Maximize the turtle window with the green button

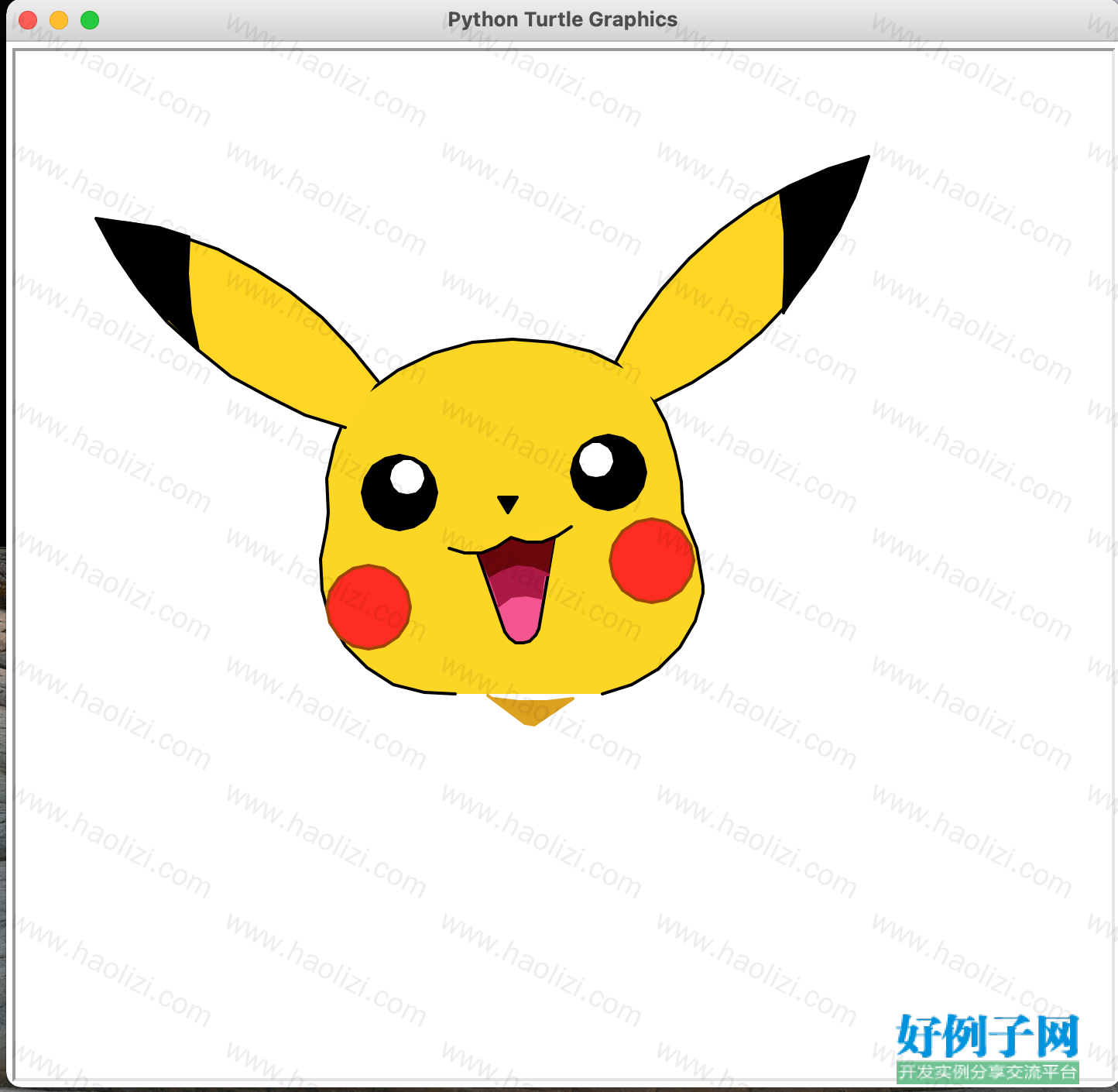tap(90, 20)
